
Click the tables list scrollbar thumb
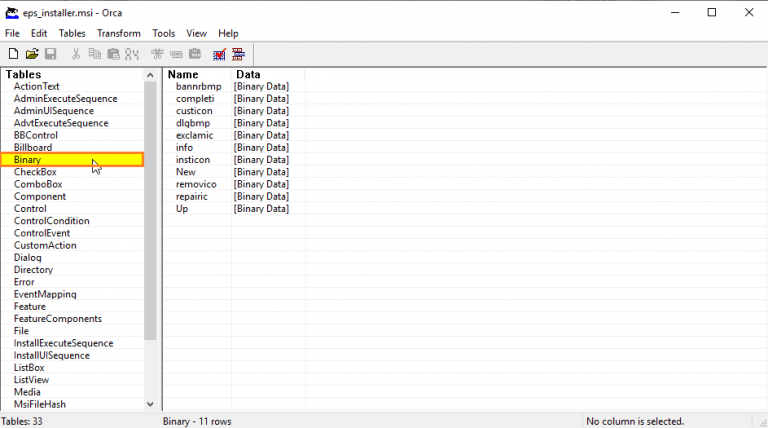tap(150, 210)
